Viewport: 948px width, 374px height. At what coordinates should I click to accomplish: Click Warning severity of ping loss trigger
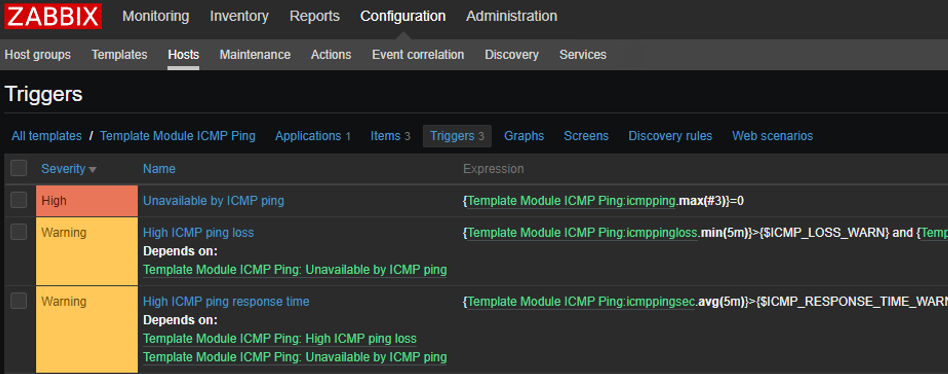(87, 251)
